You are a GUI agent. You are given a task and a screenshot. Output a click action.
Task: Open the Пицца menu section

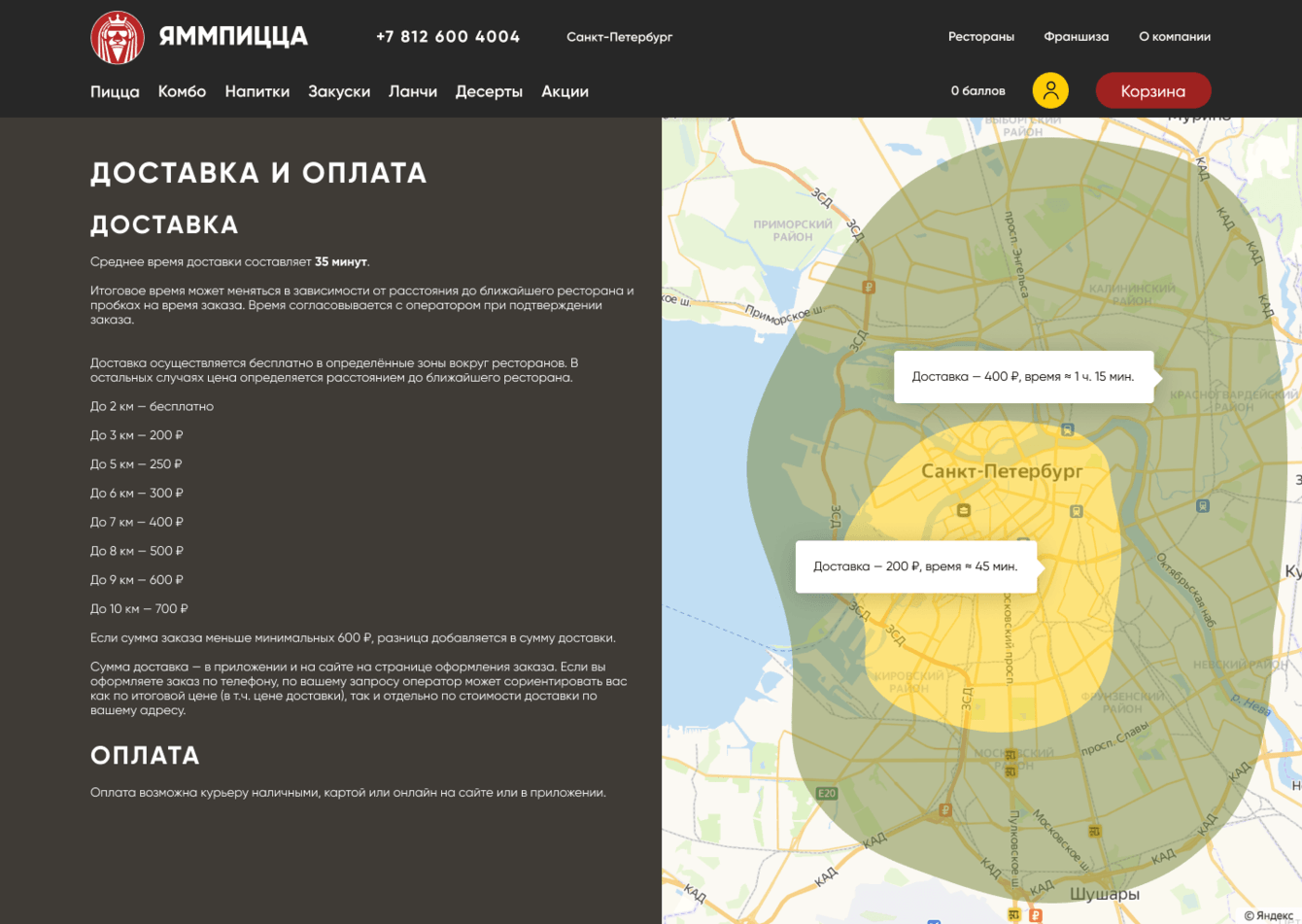115,91
